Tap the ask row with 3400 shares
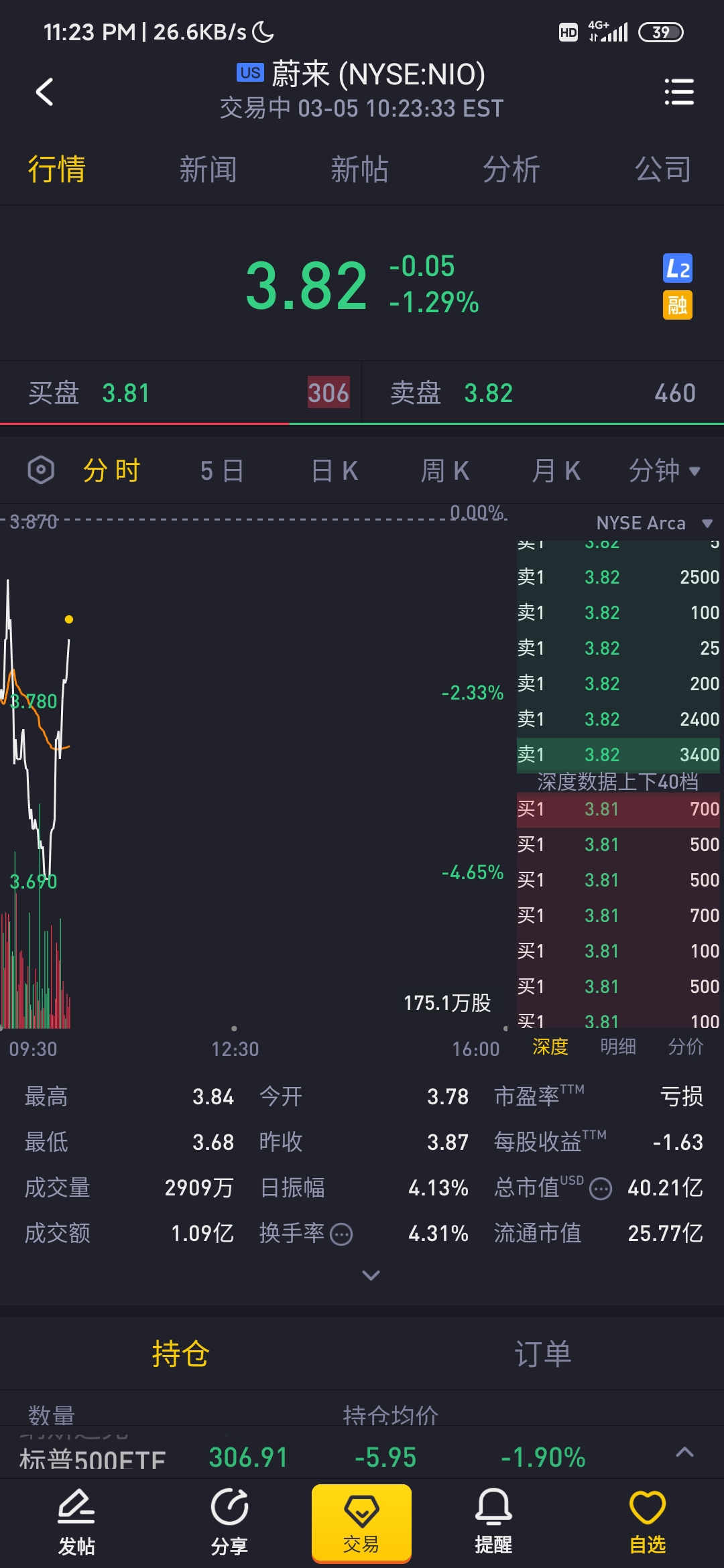This screenshot has height=1568, width=724. click(x=618, y=755)
